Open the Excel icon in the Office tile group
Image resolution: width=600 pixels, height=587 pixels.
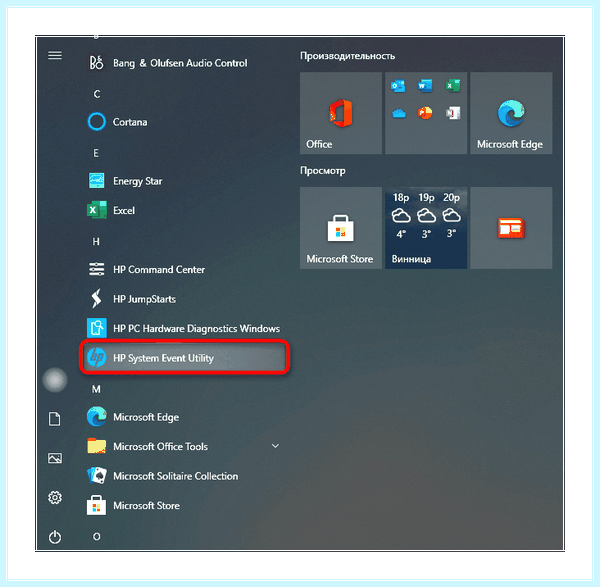pos(453,86)
